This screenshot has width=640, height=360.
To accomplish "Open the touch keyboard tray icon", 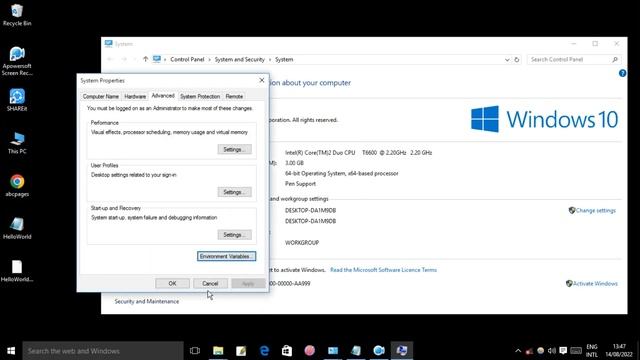I will (x=576, y=351).
